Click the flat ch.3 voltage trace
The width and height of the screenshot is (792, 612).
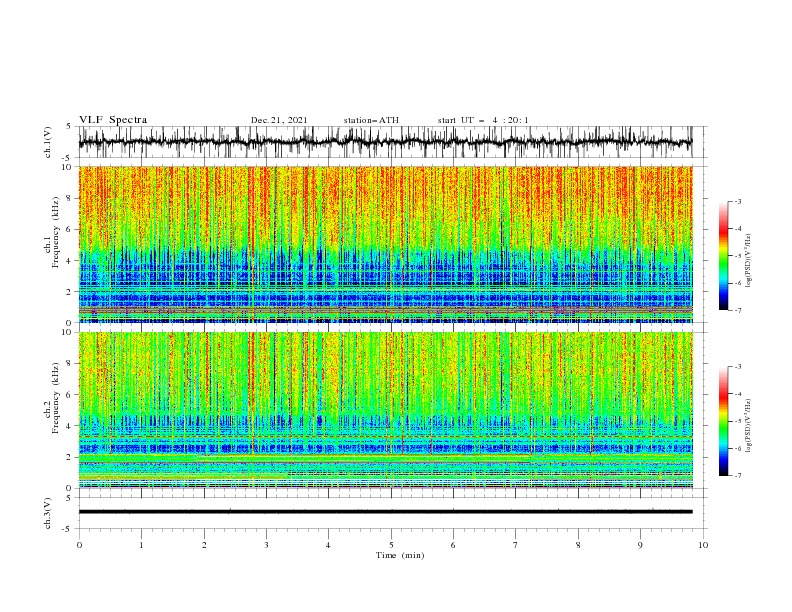[x=385, y=512]
